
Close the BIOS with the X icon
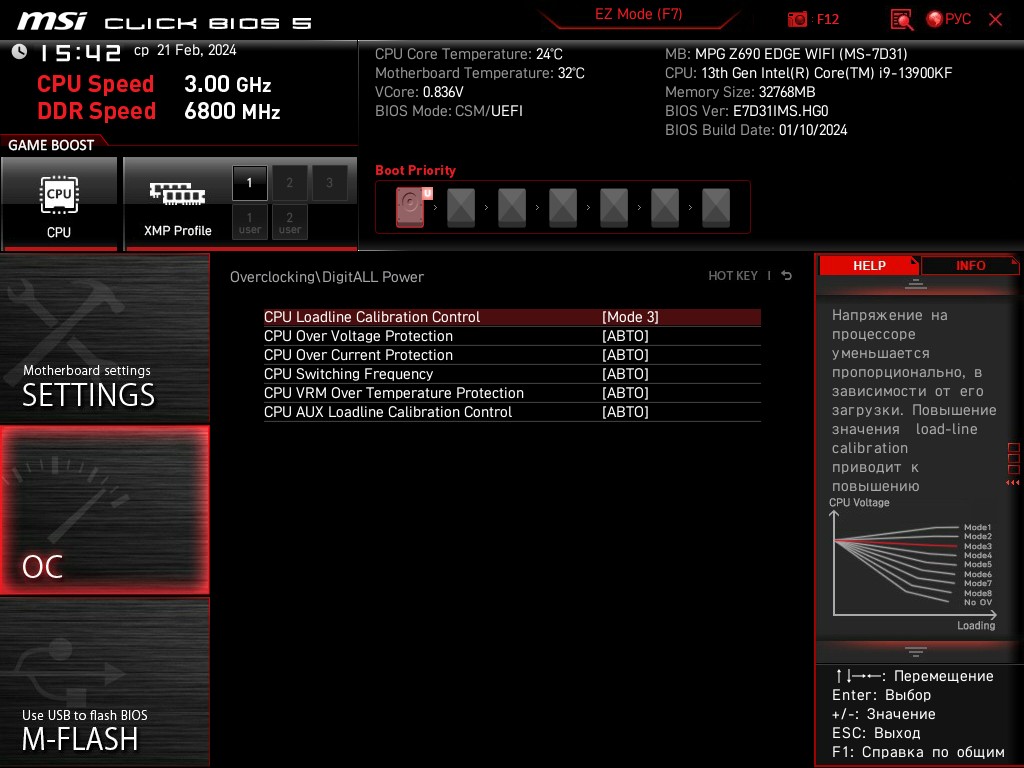[x=995, y=20]
